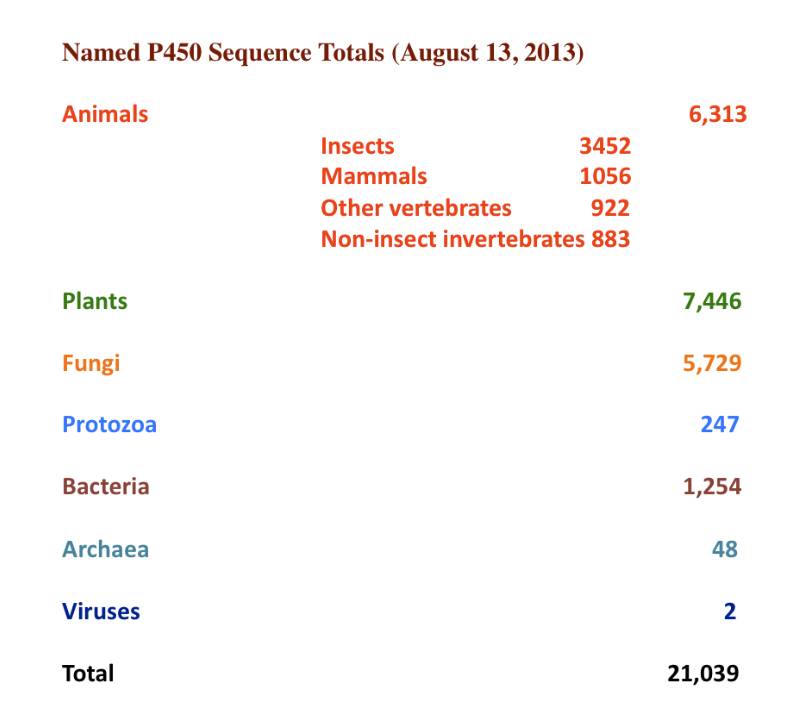Click the Insects count 3452

point(605,146)
